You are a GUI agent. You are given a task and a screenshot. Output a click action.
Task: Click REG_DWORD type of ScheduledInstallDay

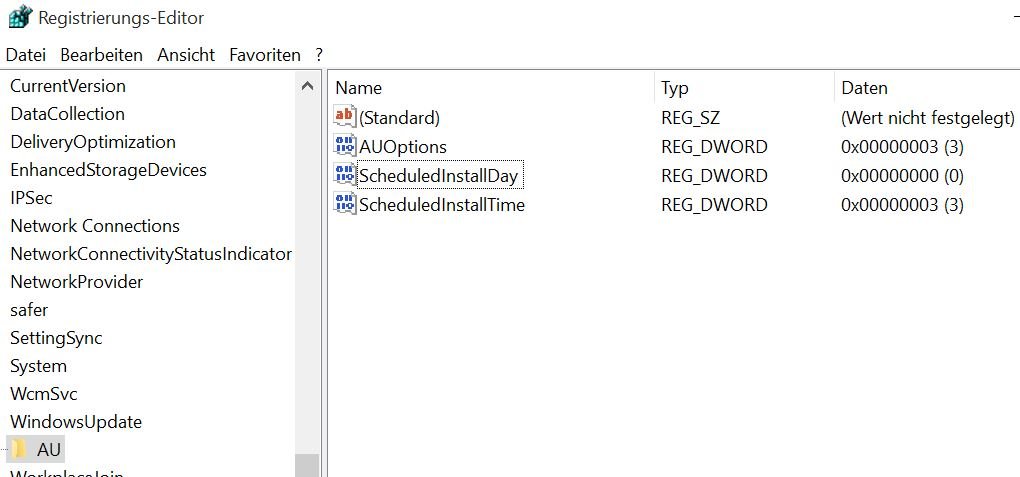[x=714, y=176]
